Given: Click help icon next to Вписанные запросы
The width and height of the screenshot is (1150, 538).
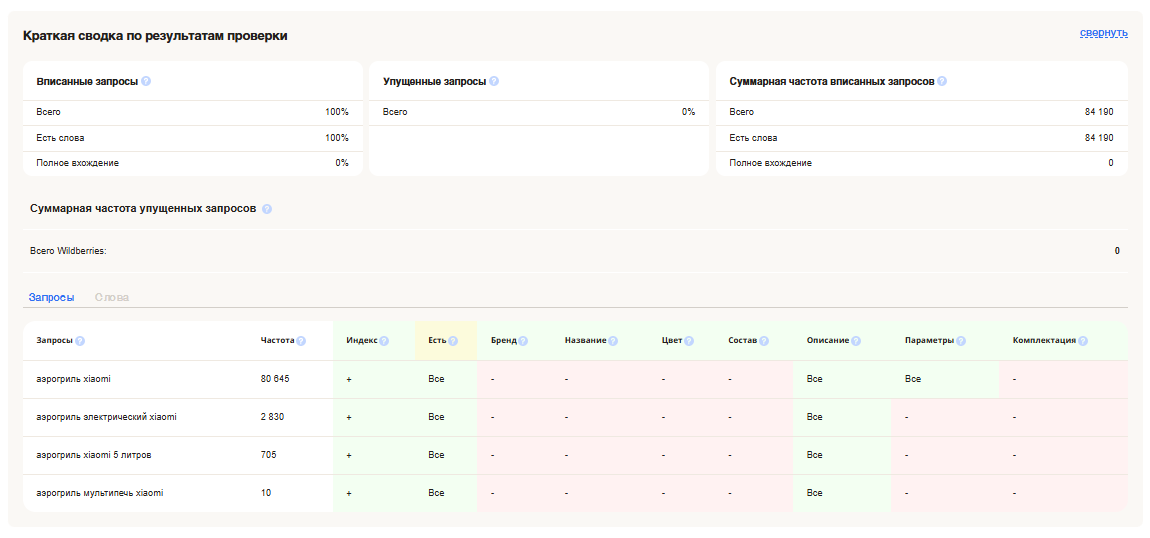Looking at the screenshot, I should (146, 81).
